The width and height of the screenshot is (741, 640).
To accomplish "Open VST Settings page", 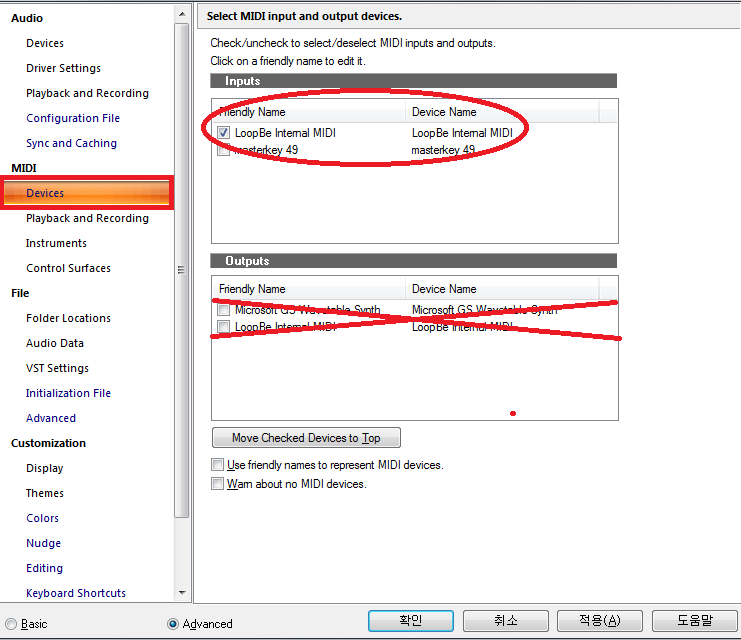I will click(x=57, y=368).
